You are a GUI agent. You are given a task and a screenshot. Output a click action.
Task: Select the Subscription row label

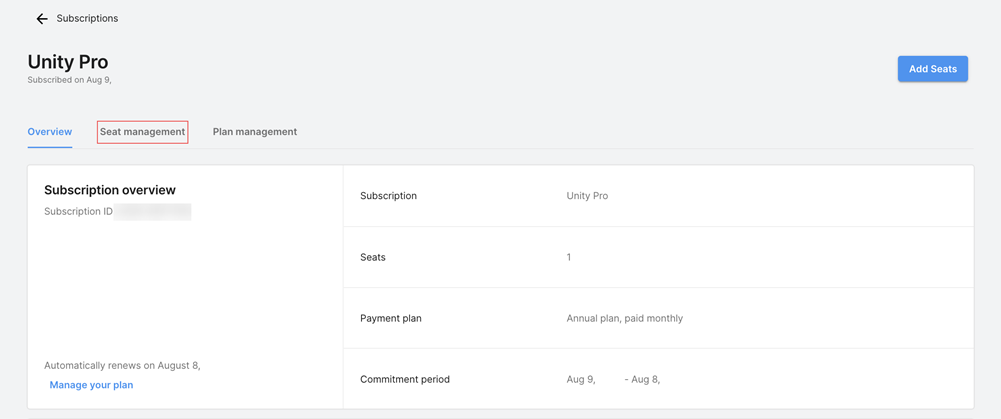click(388, 196)
